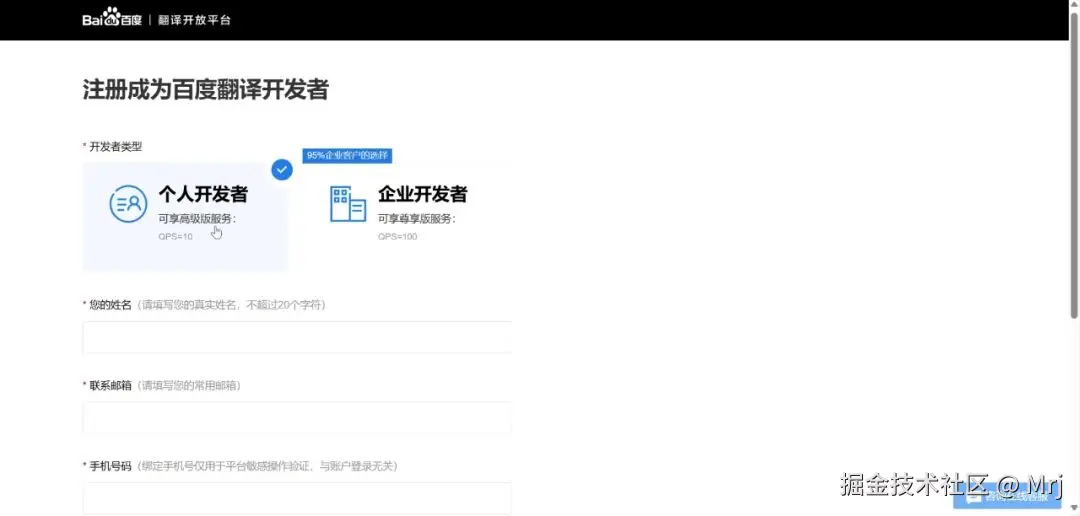Focus the 手机号码 input field

click(297, 498)
